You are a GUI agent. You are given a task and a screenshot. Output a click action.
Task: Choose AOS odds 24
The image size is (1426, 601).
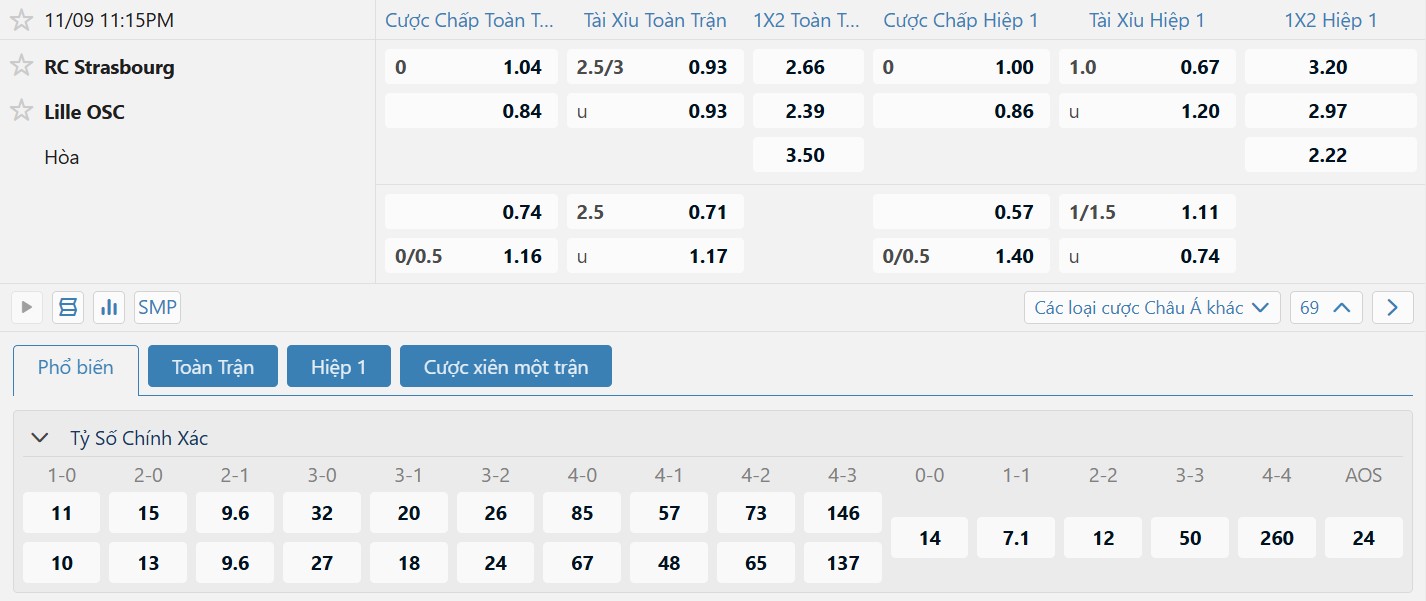(x=1363, y=538)
